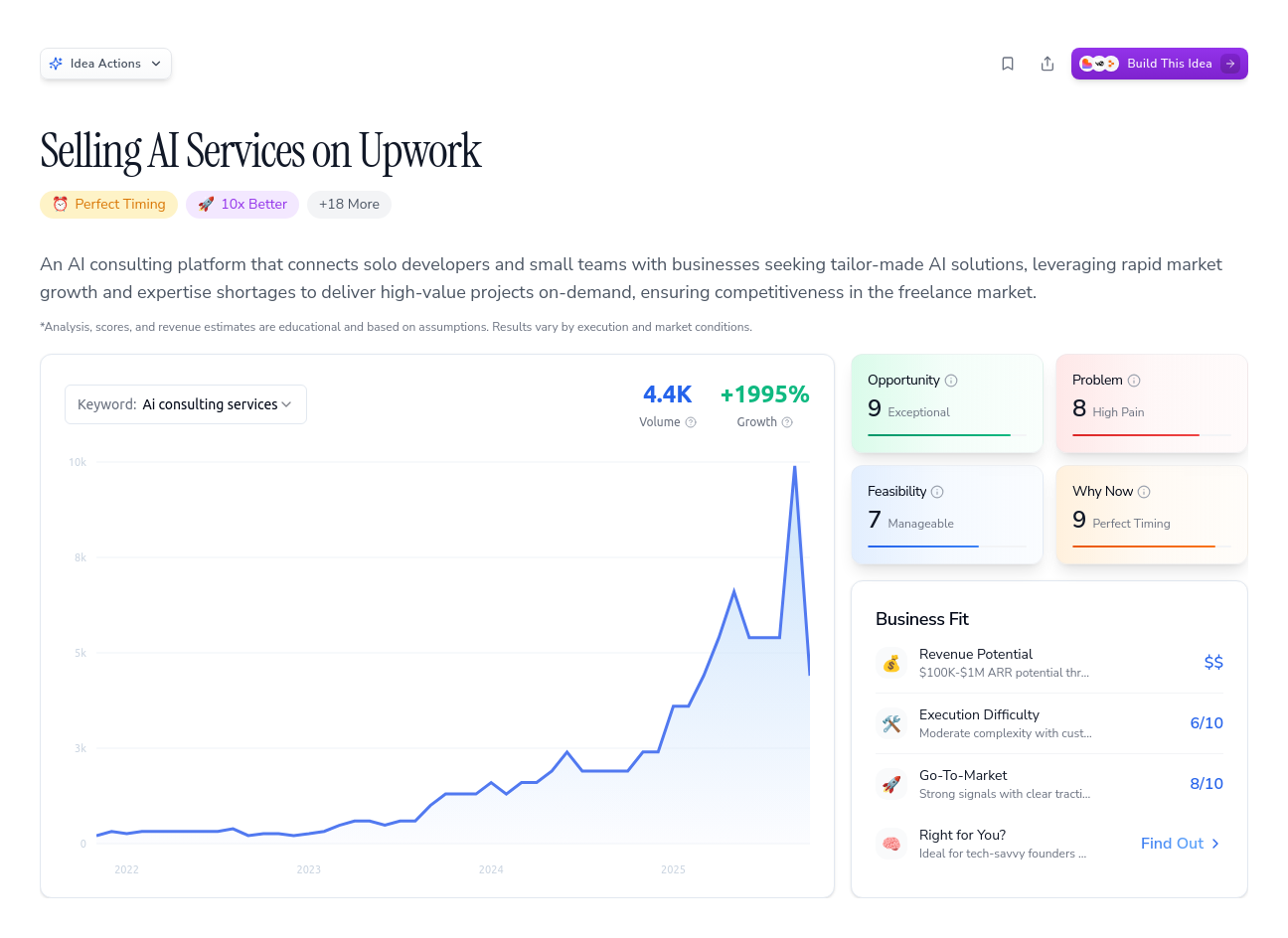Viewport: 1288px width, 938px height.
Task: Click the Build This Idea button
Action: [1159, 64]
